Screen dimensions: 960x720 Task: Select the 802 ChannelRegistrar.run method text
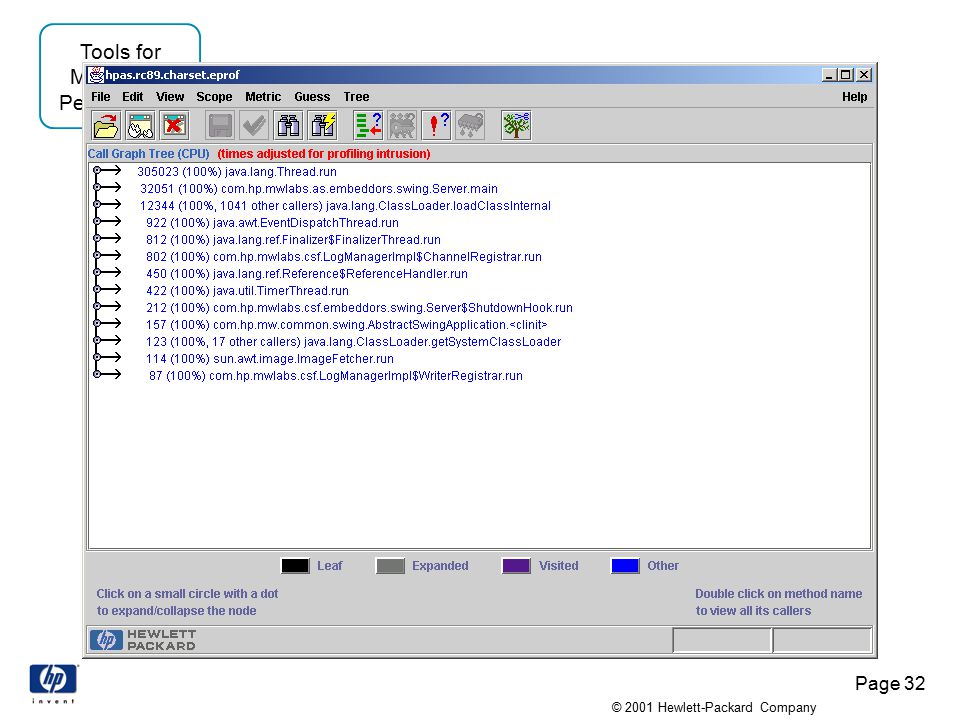tap(344, 257)
